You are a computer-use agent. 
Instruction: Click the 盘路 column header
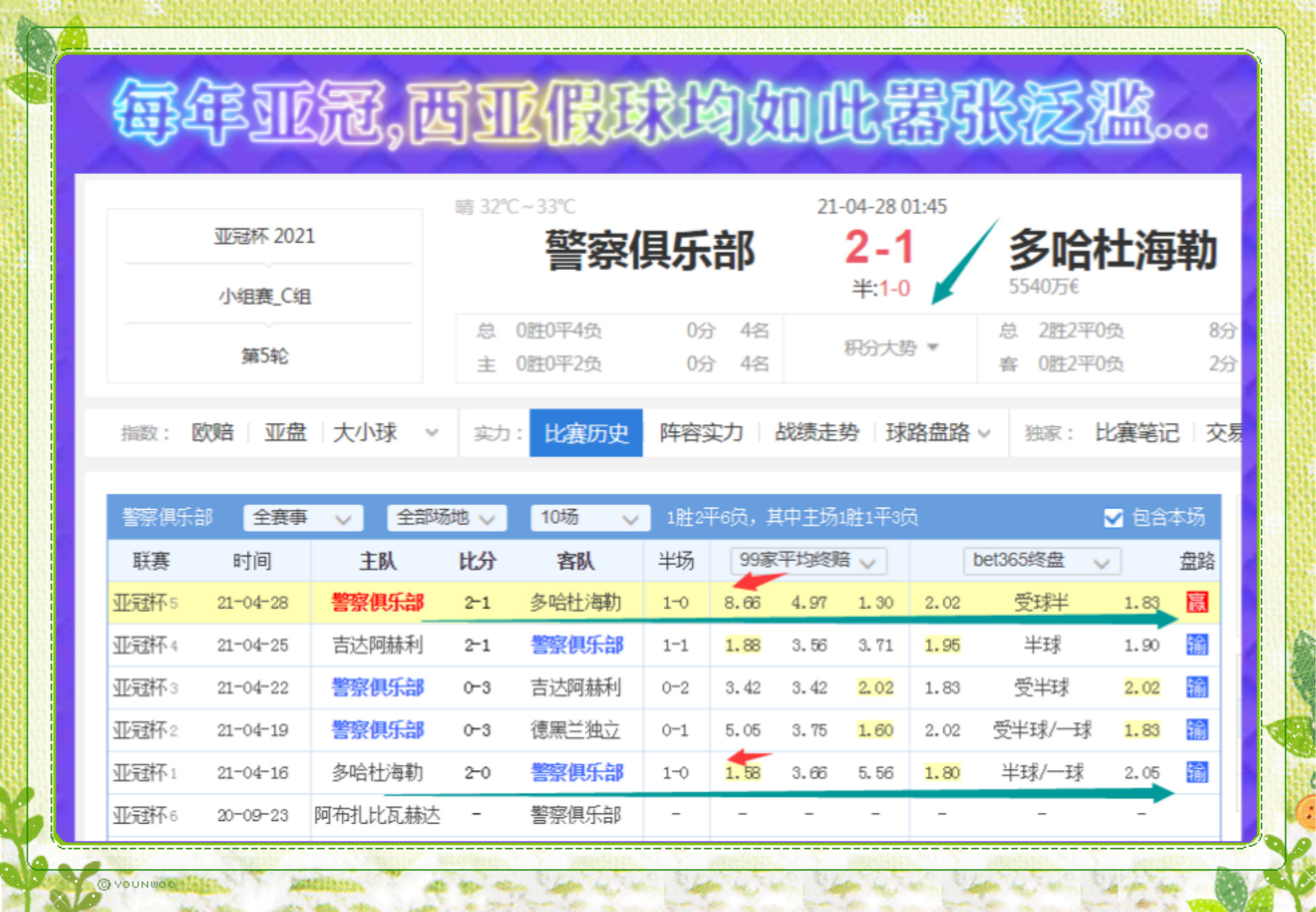pos(1197,562)
